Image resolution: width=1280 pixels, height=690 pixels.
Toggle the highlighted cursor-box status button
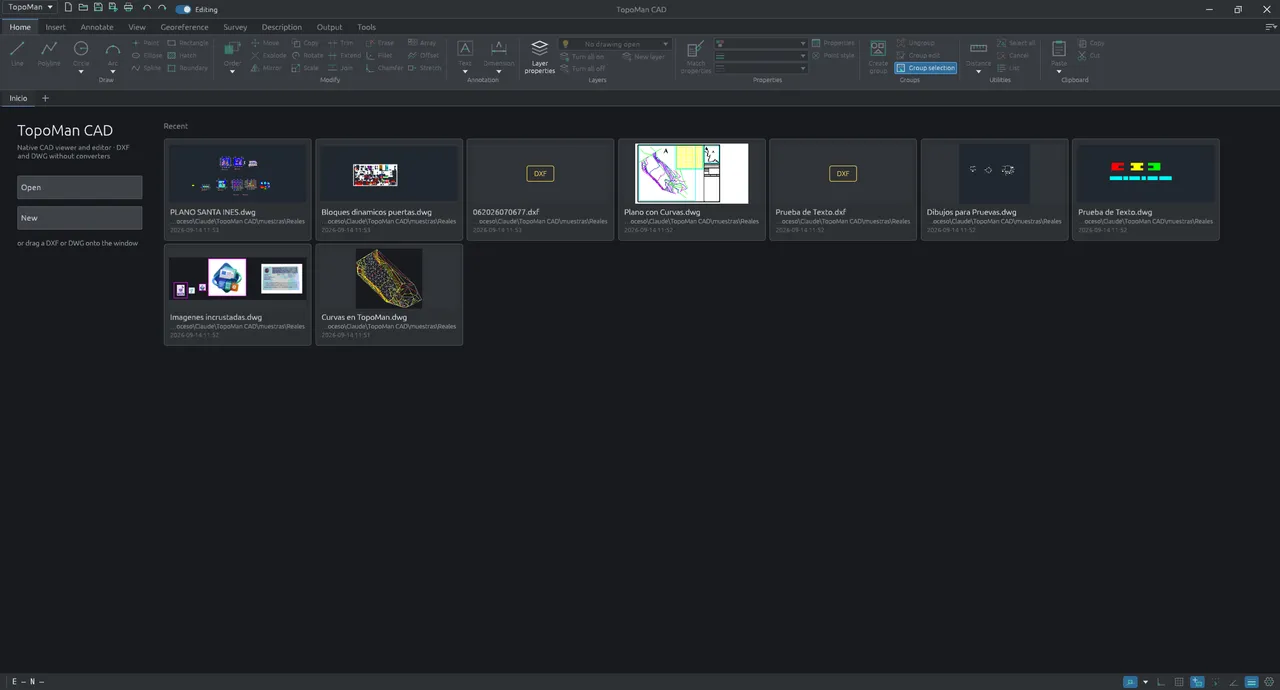(1197, 682)
